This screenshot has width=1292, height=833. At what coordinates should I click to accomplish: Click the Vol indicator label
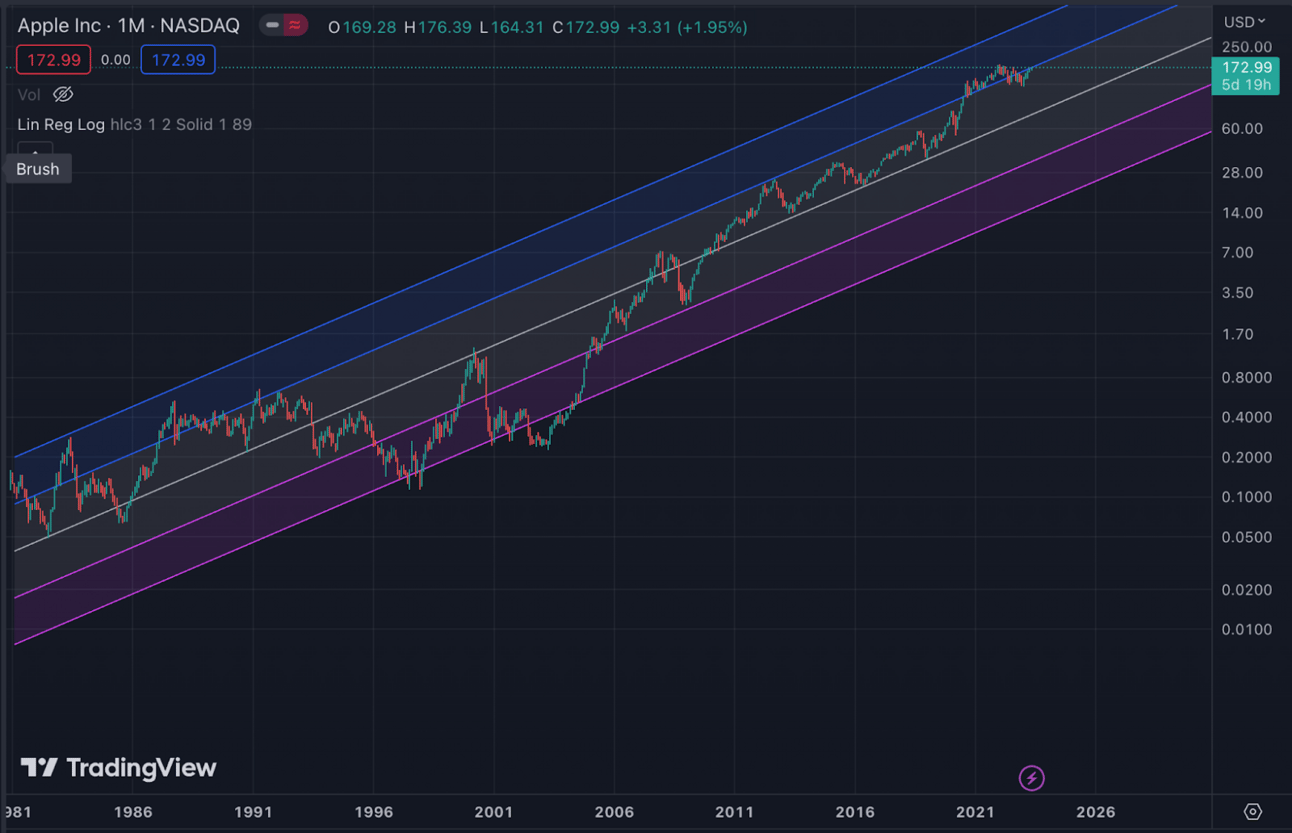click(x=29, y=94)
